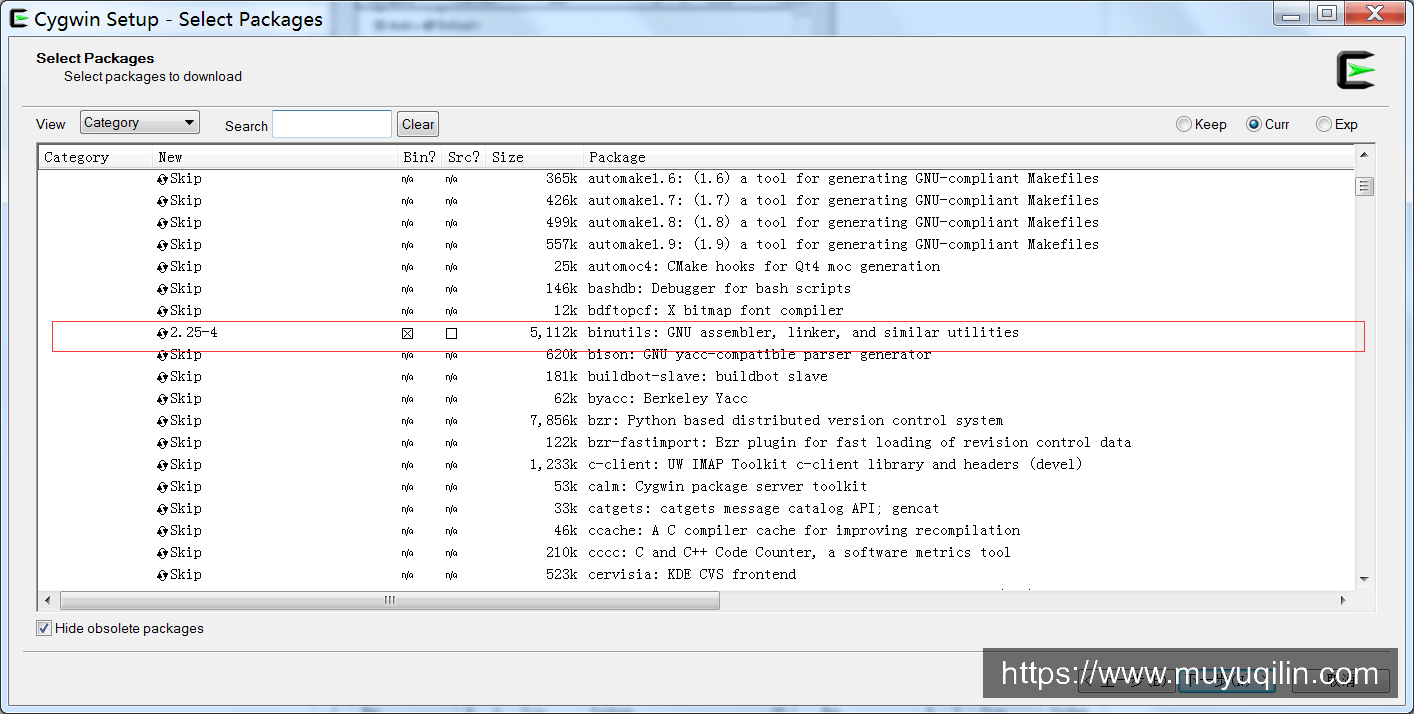Toggle the Src checkbox for binutils

pos(451,333)
